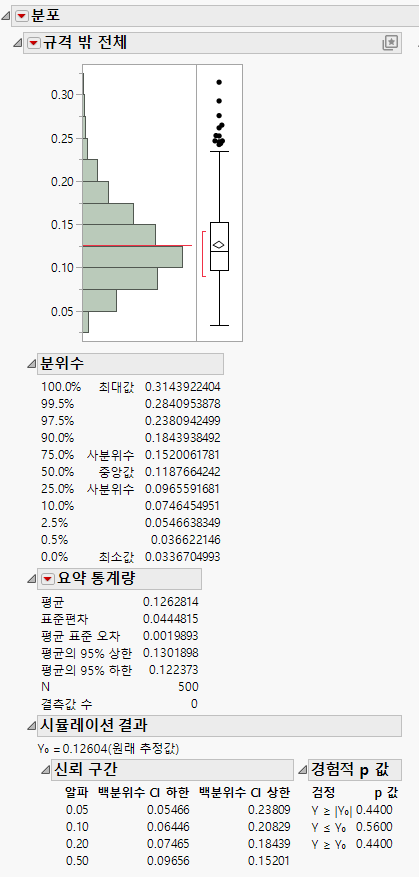Select the maximum value 0.3143922404
419x877 pixels.
[182, 386]
